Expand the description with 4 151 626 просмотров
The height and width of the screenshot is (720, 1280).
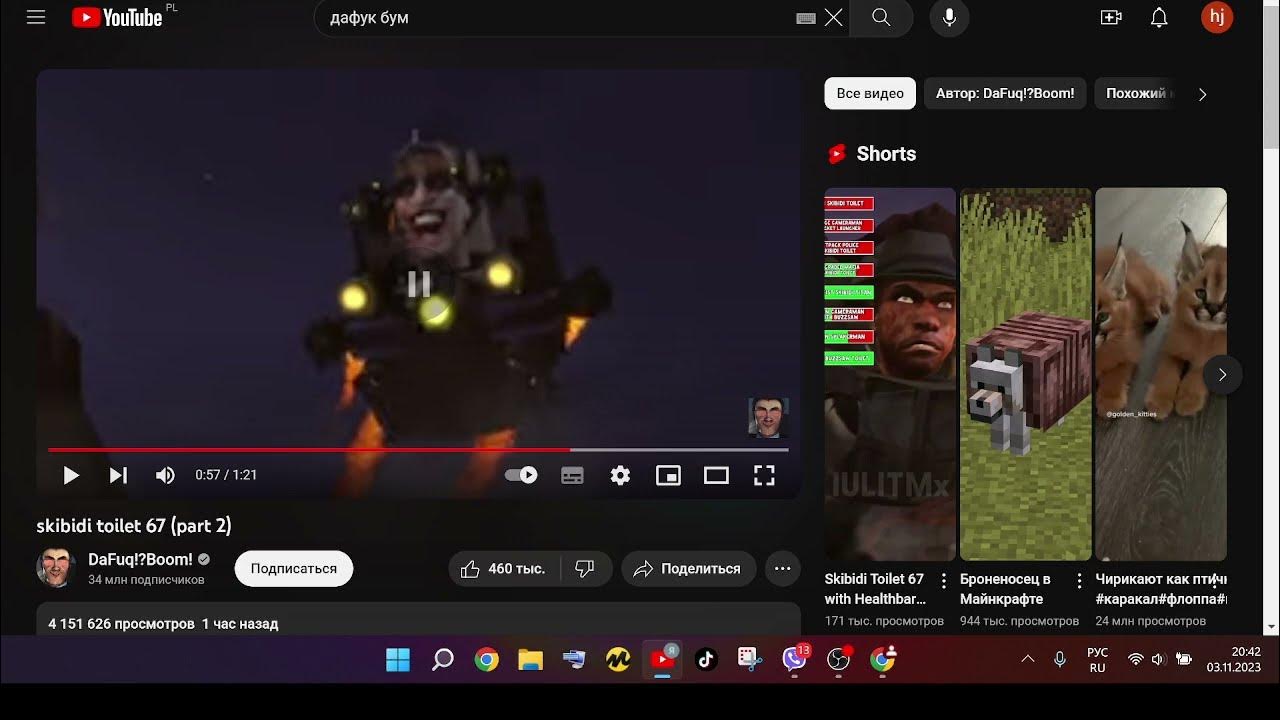click(418, 618)
